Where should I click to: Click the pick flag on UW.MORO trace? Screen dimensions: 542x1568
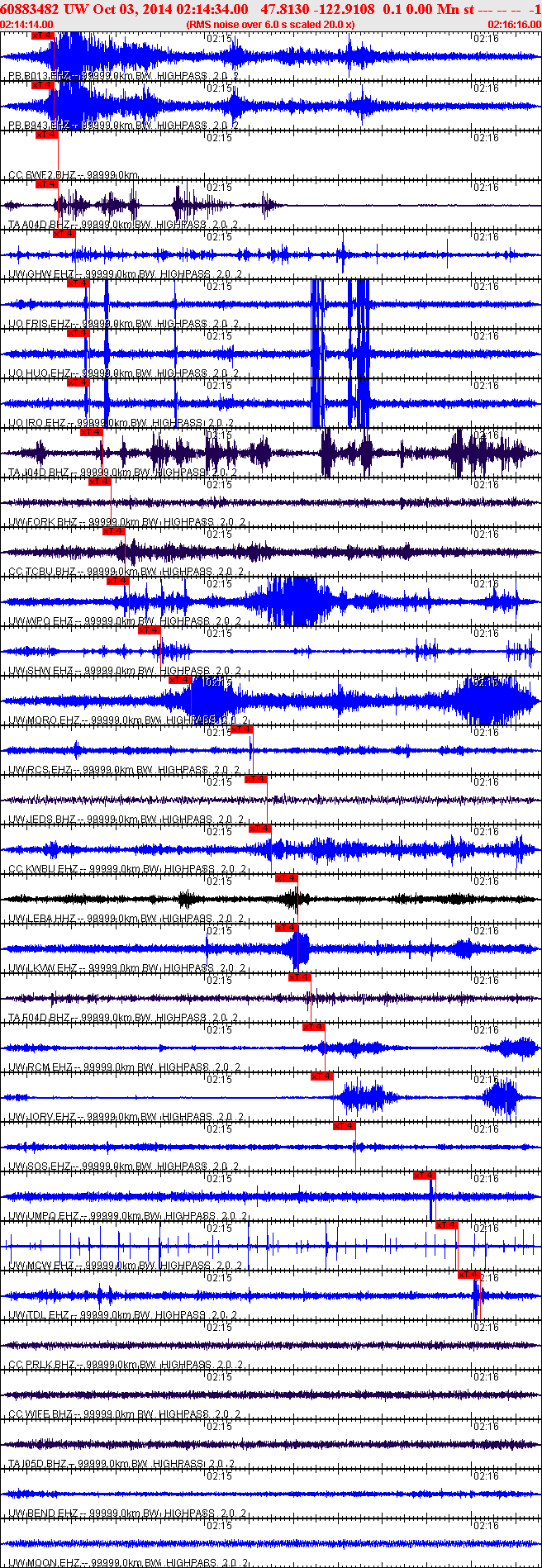point(179,680)
